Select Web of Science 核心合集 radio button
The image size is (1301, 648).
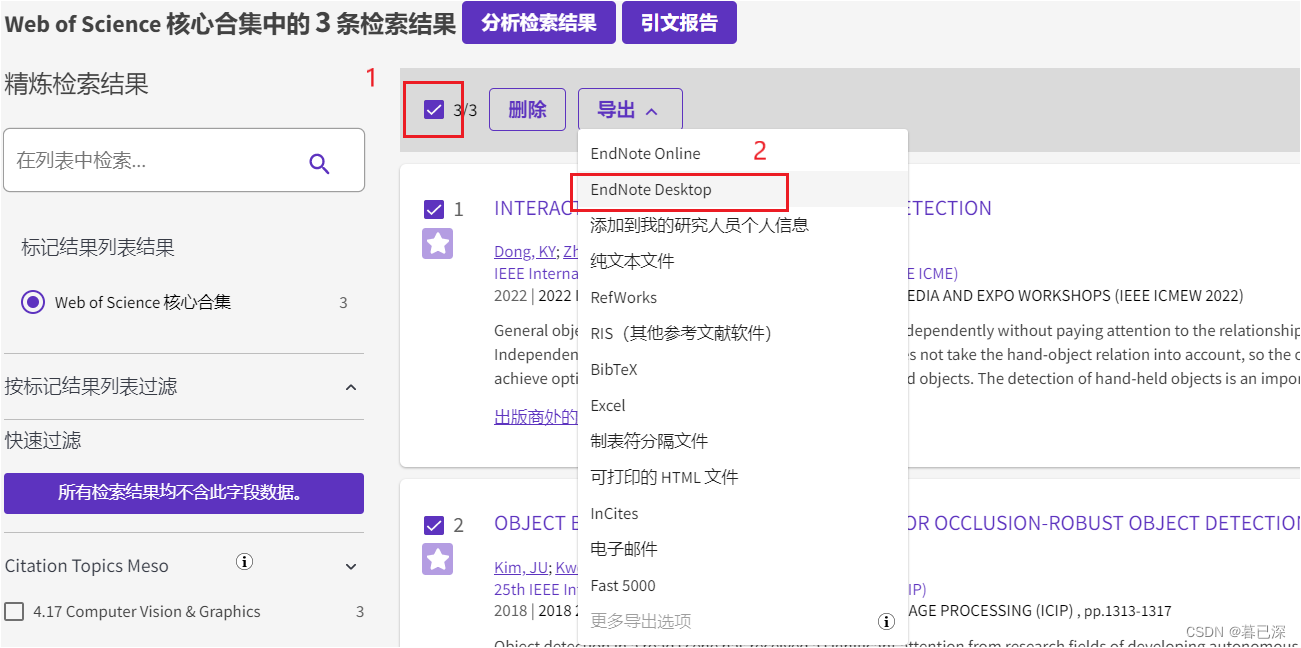(33, 302)
